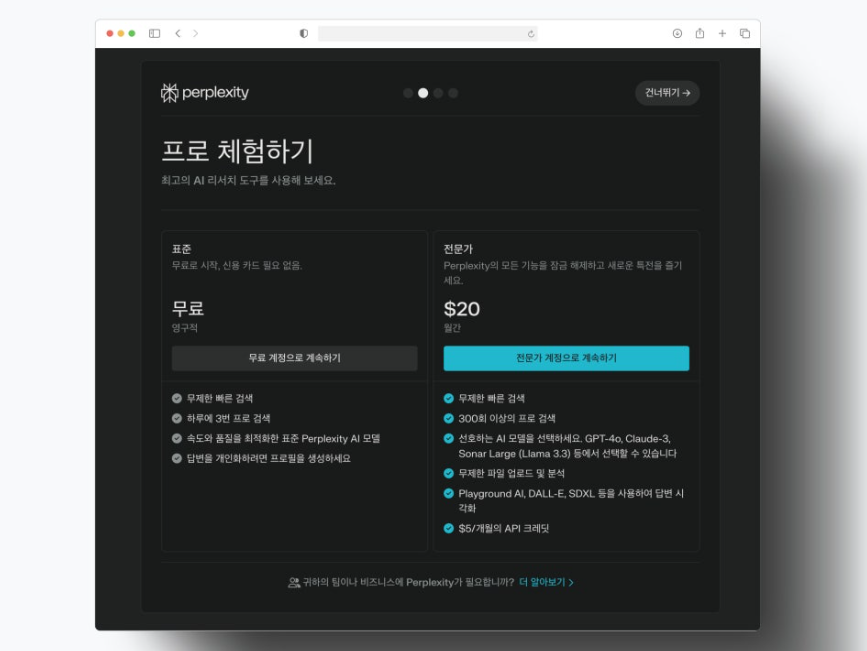Viewport: 867px width, 651px height.
Task: Click the Perplexity logo icon
Action: [170, 93]
